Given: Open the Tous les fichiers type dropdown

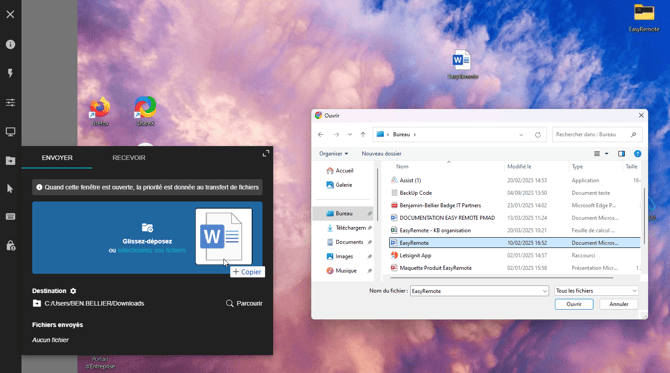Looking at the screenshot, I should [x=596, y=291].
